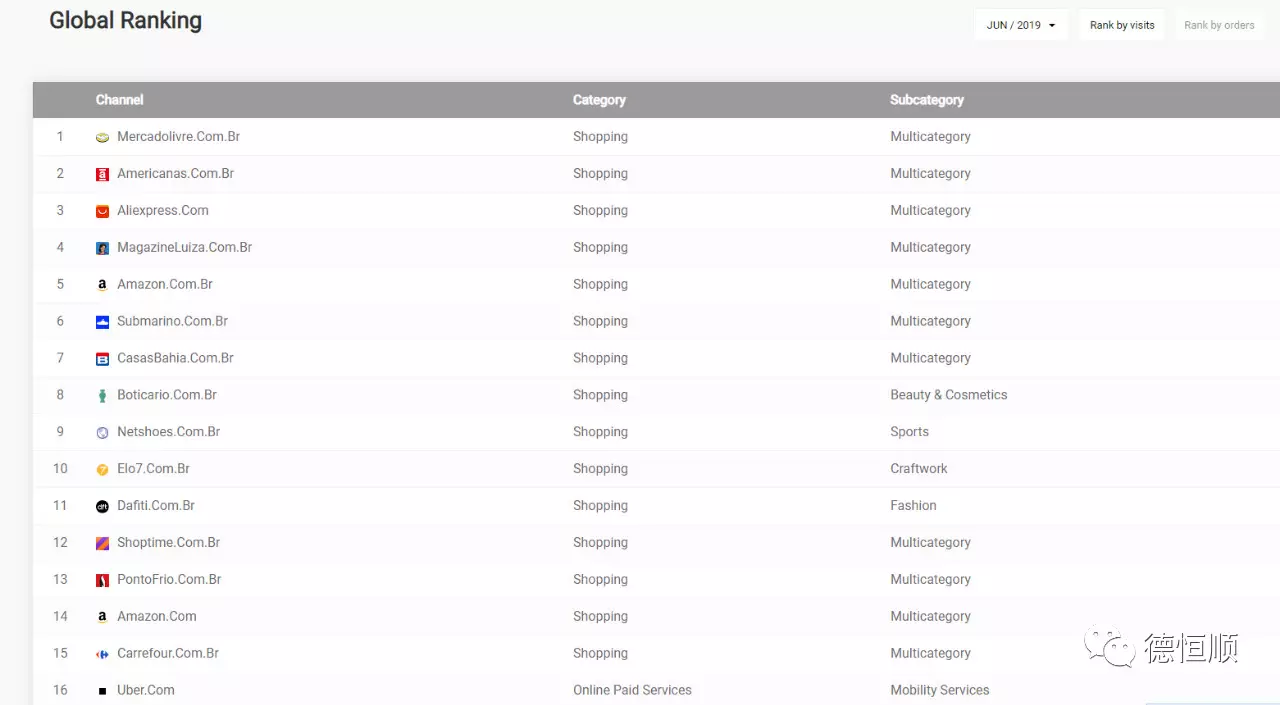This screenshot has height=705, width=1280.
Task: Open the Elo7.Com.Br channel link
Action: coord(153,469)
